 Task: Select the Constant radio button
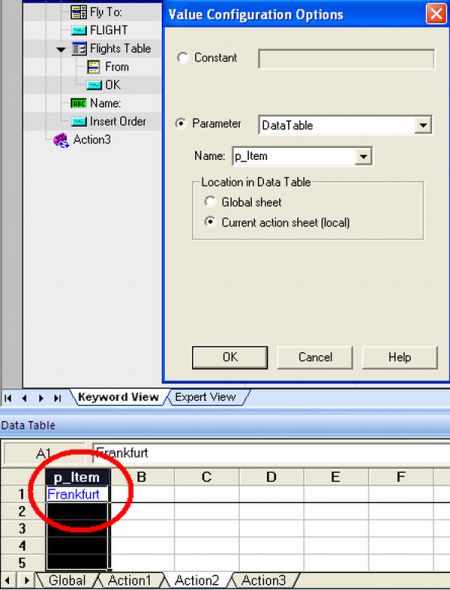pyautogui.click(x=182, y=58)
